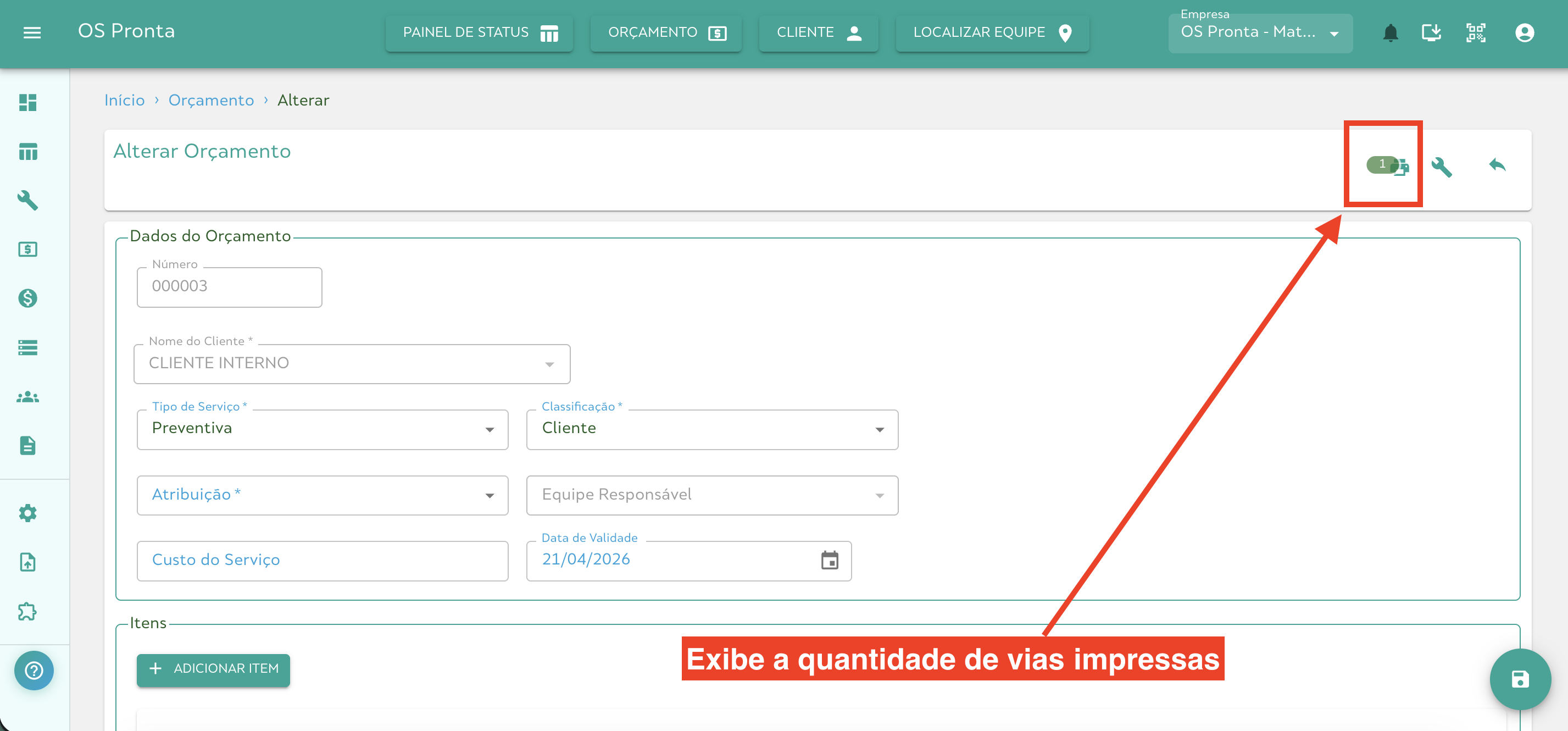Open the user account profile icon
This screenshot has width=1568, height=731.
point(1524,32)
